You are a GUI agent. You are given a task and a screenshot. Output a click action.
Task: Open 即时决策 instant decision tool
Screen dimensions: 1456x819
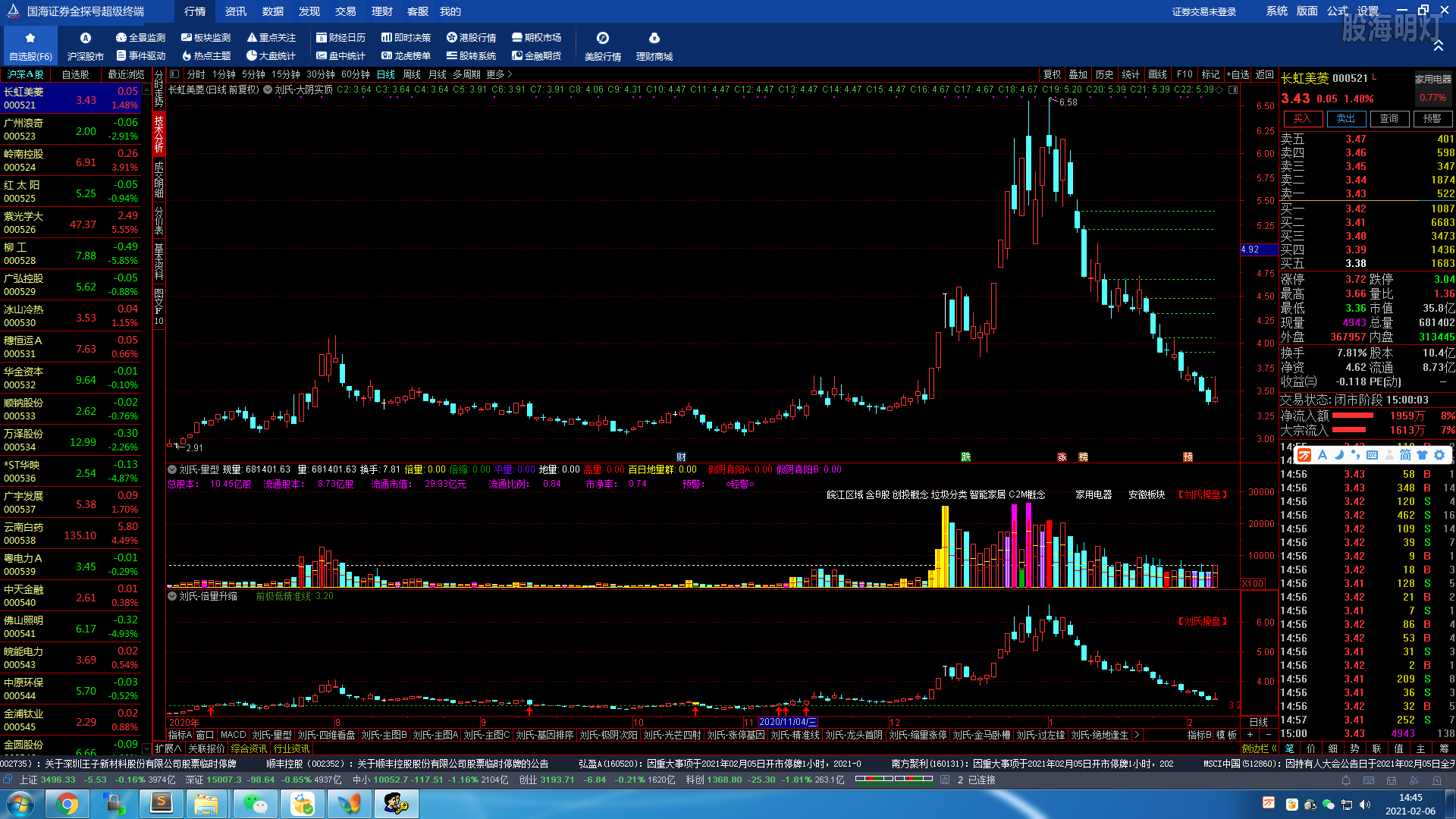tap(406, 37)
